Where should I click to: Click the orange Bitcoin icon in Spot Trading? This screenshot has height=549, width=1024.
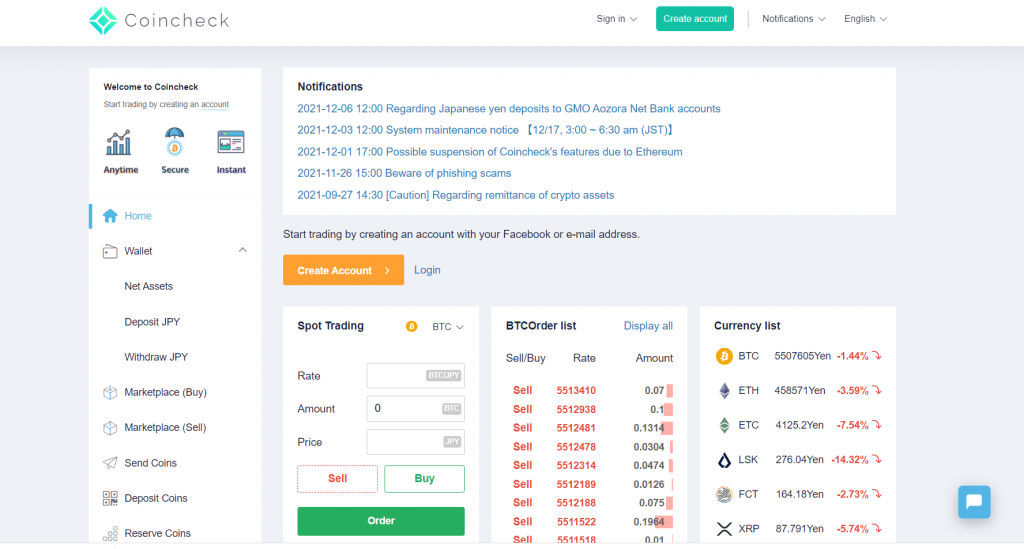click(411, 326)
